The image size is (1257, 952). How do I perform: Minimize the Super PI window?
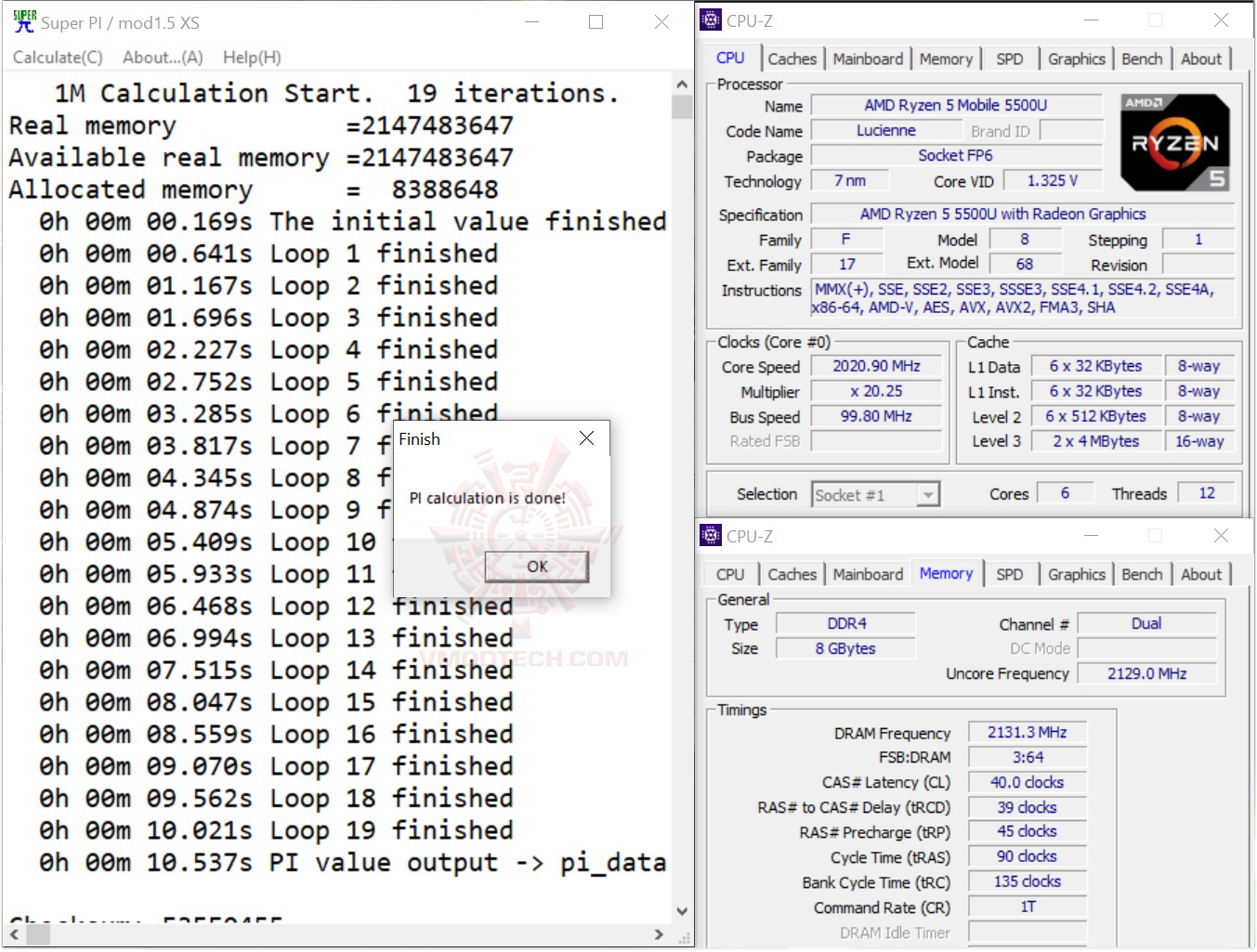pos(531,22)
